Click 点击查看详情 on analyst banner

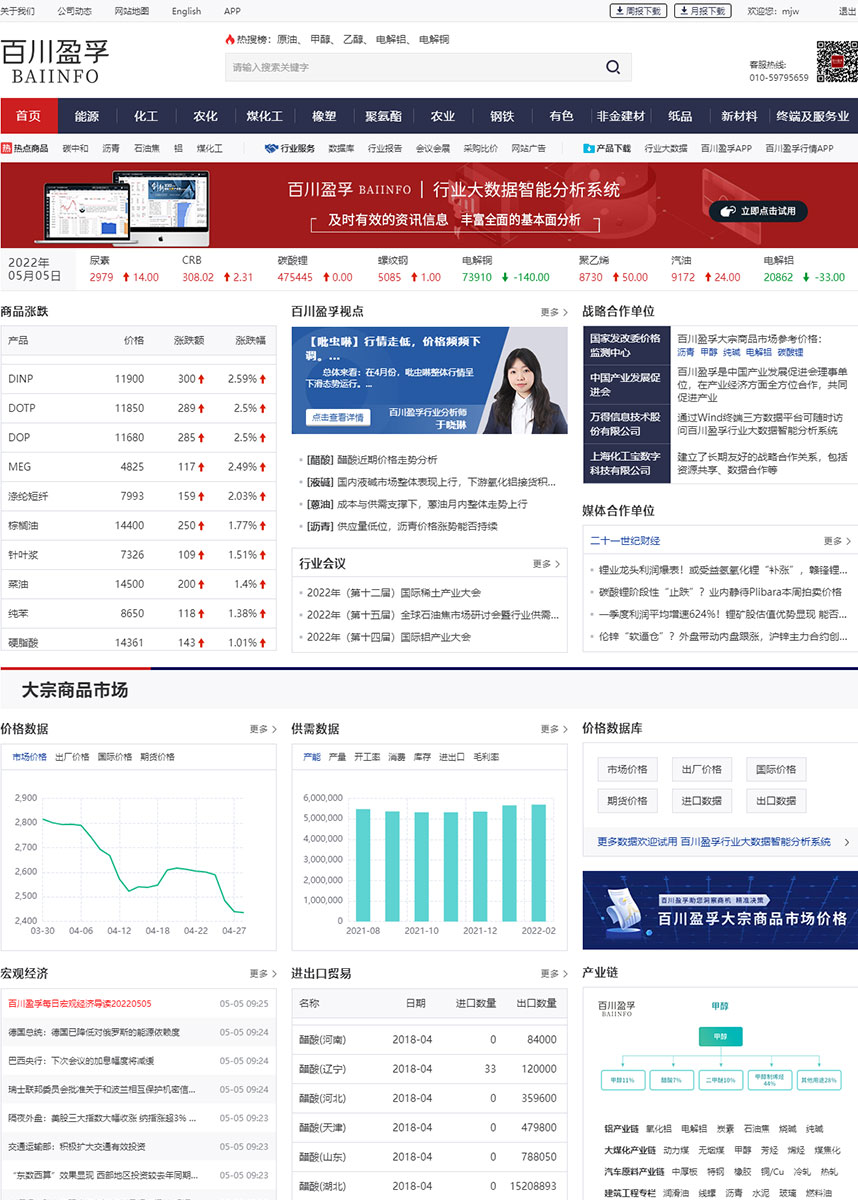[338, 417]
